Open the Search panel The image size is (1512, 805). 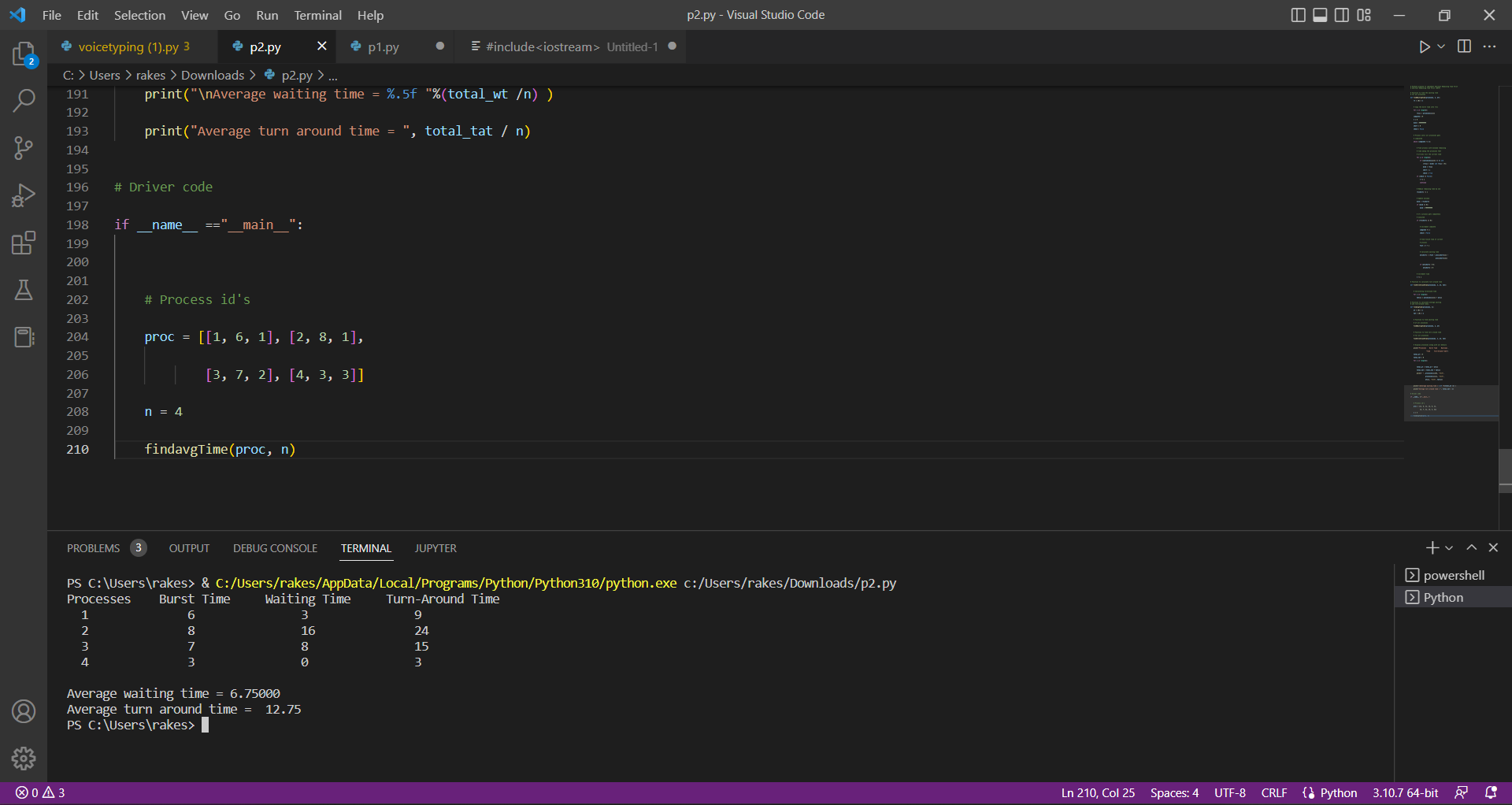(24, 101)
